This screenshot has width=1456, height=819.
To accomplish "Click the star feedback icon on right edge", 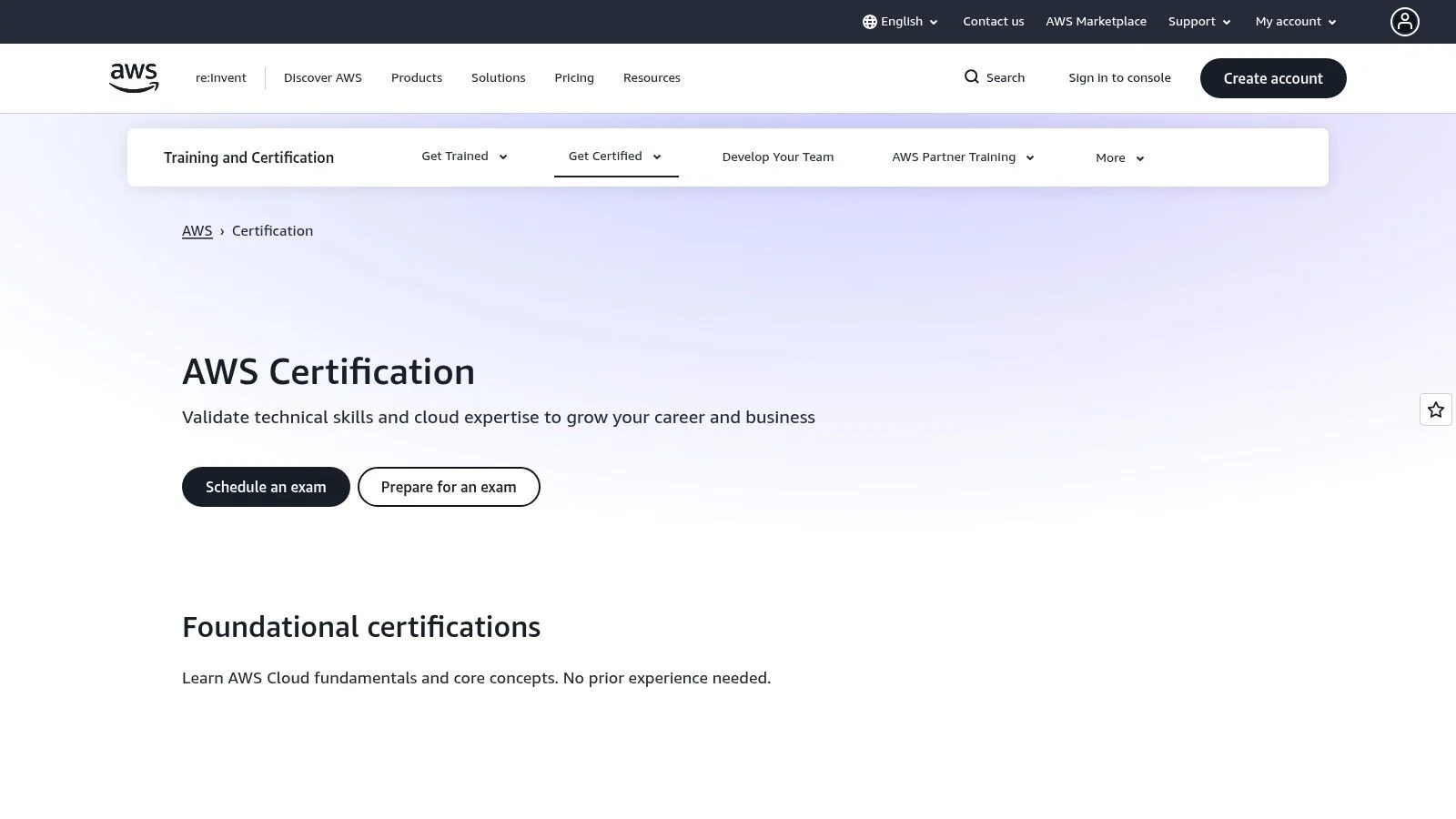I will pos(1436,410).
